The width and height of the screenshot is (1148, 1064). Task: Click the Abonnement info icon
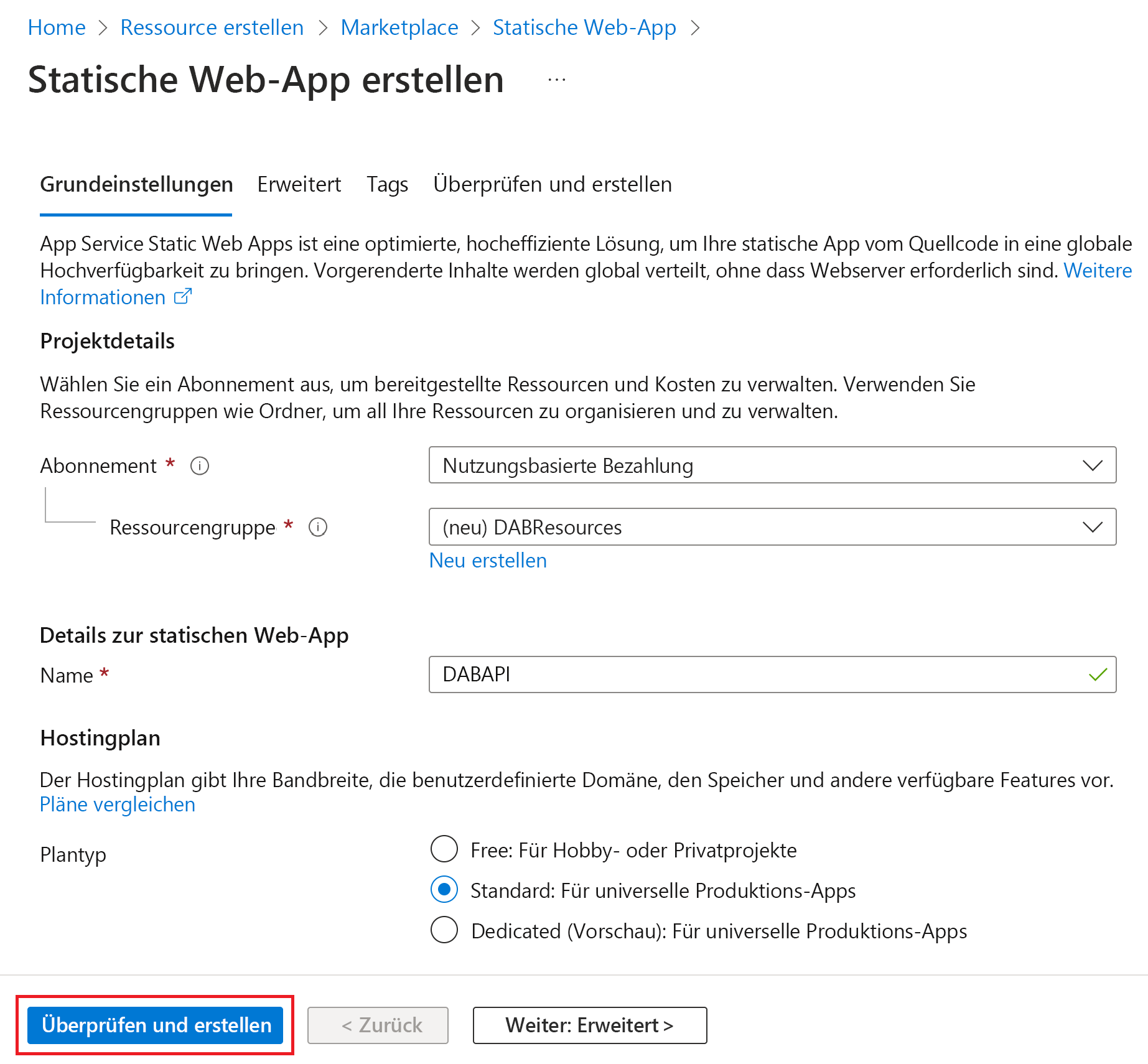[199, 465]
